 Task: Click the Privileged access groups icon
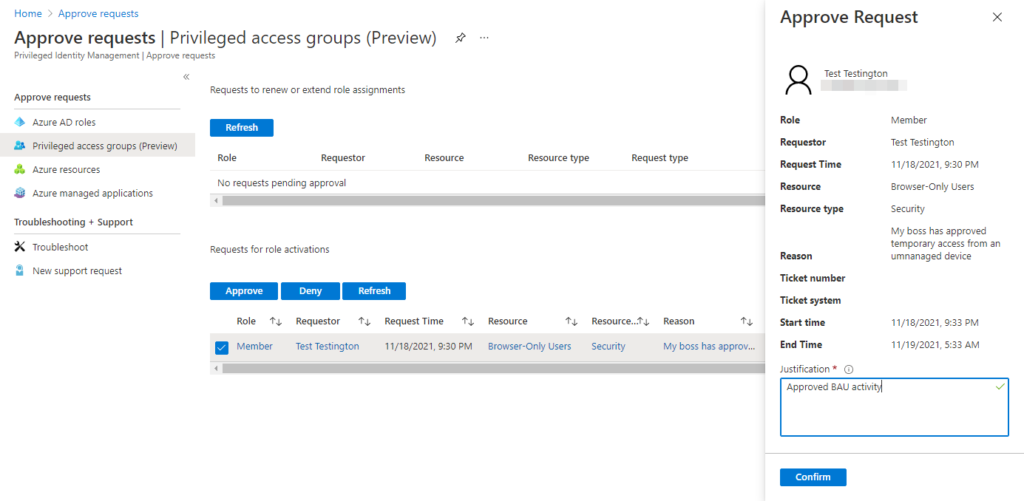coord(20,146)
